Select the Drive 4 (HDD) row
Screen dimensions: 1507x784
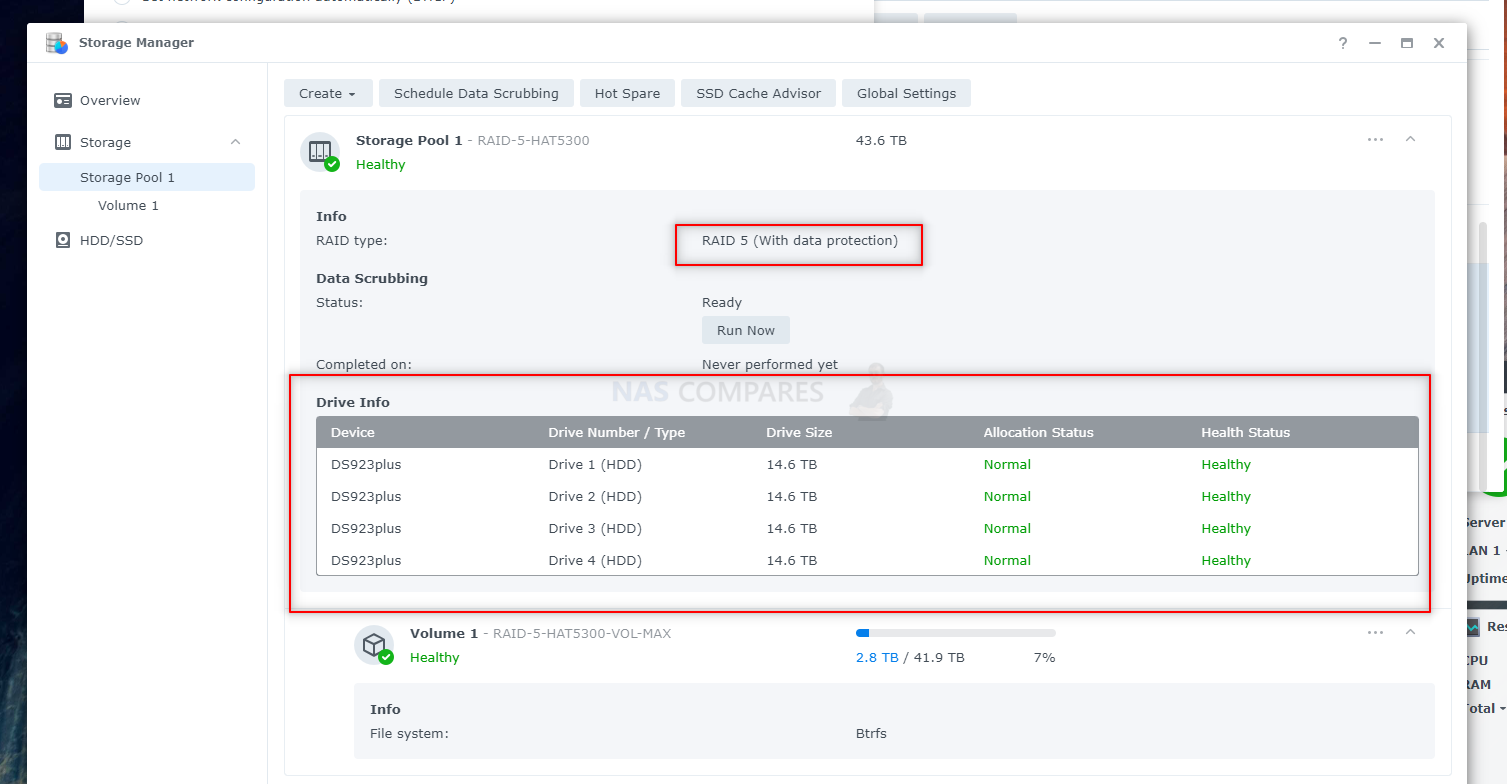[x=867, y=560]
